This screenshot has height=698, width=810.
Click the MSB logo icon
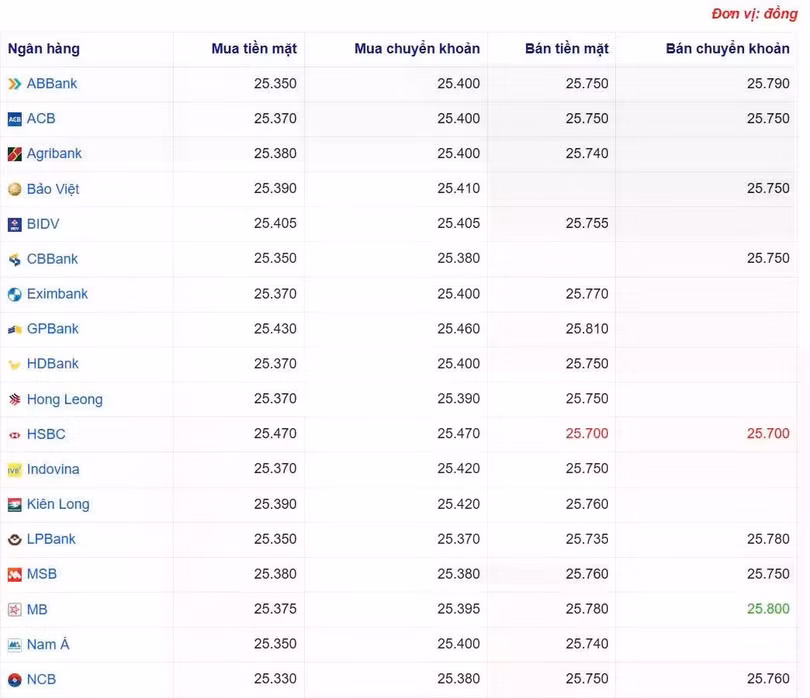[x=15, y=574]
